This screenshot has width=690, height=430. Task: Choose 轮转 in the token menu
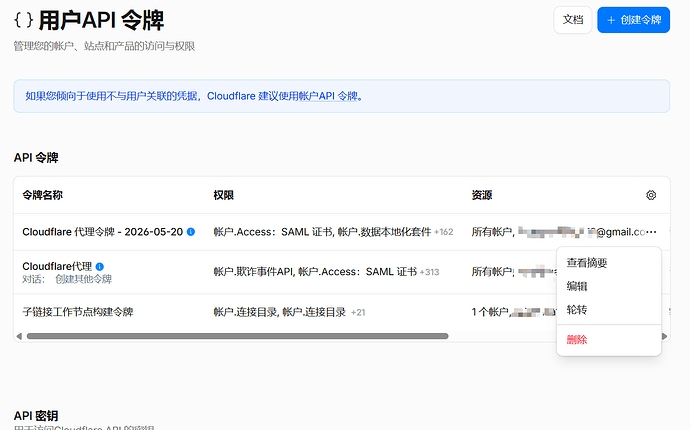tap(576, 310)
